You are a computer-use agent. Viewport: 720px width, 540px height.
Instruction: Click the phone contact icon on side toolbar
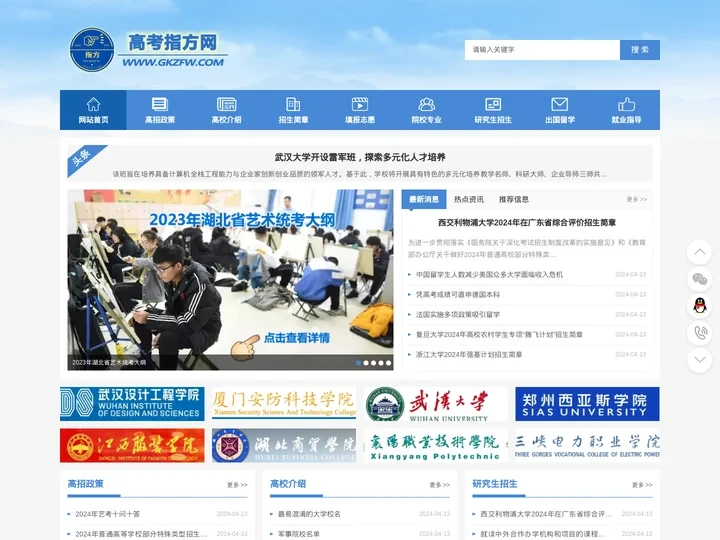[x=699, y=332]
